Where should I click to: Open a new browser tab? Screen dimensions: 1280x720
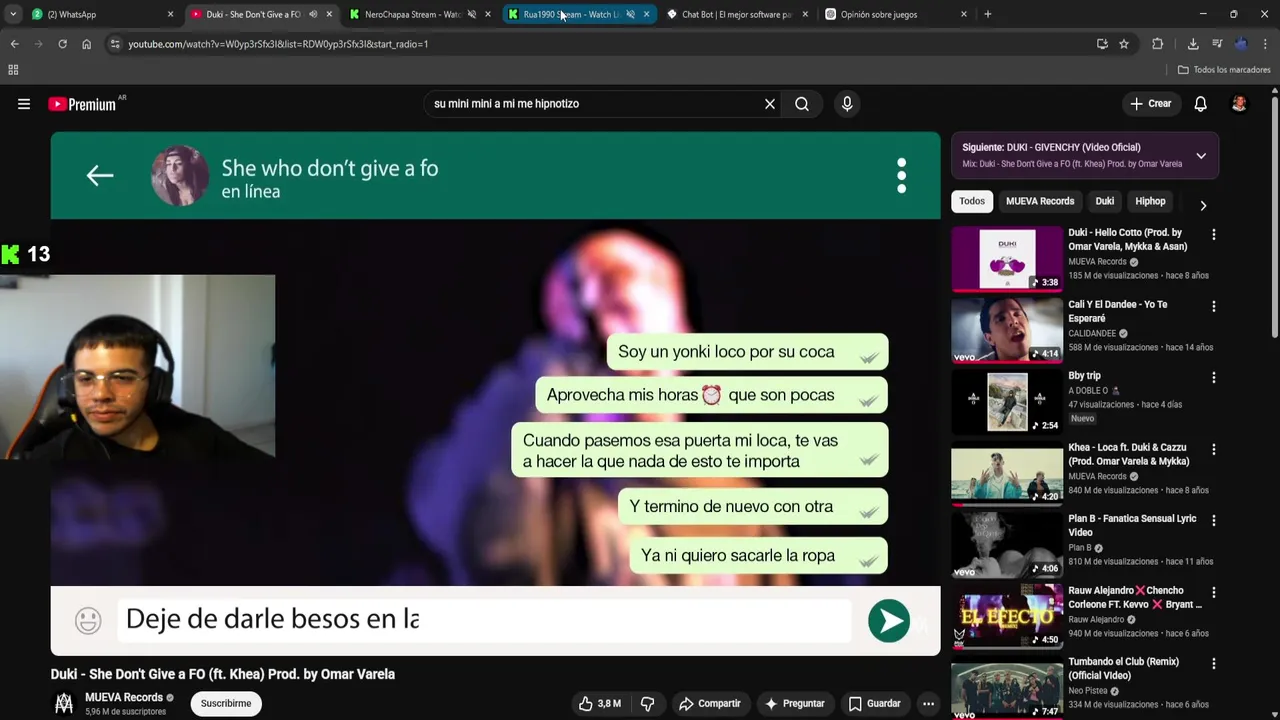click(x=988, y=14)
